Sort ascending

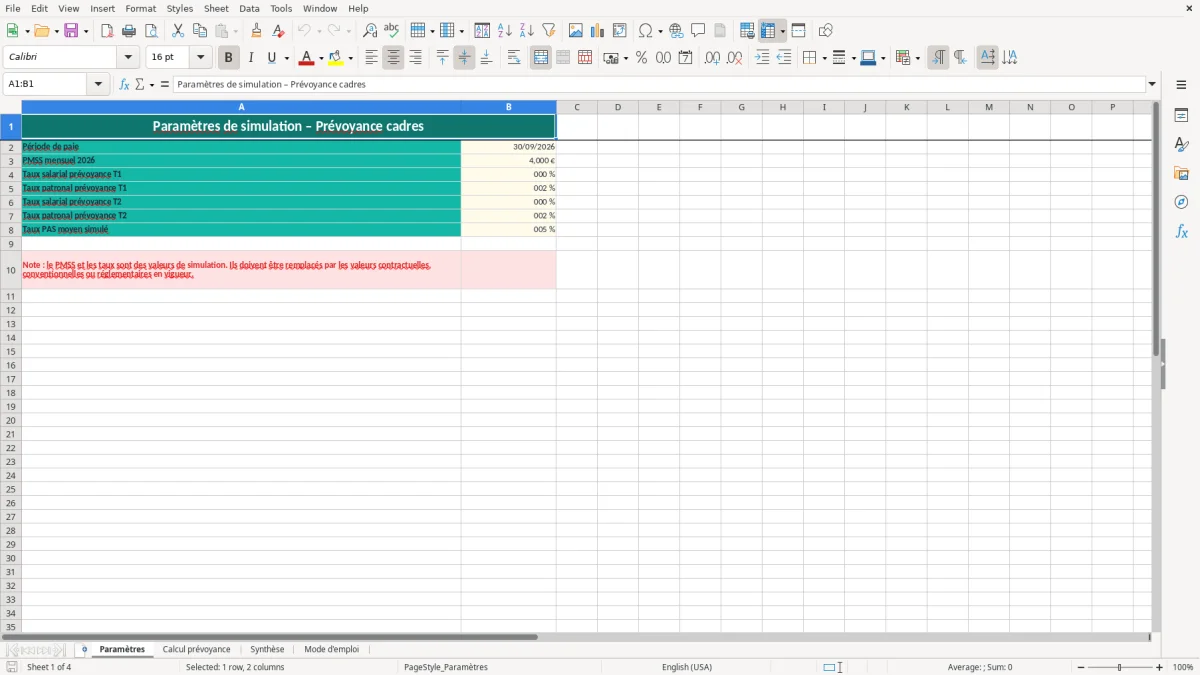tap(505, 31)
